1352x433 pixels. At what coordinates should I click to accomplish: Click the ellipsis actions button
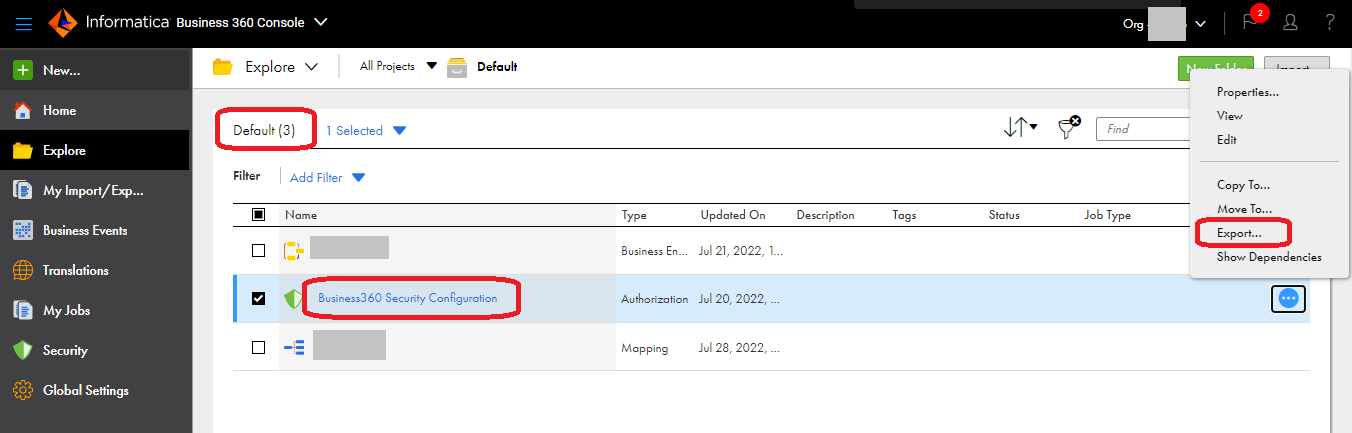1289,297
